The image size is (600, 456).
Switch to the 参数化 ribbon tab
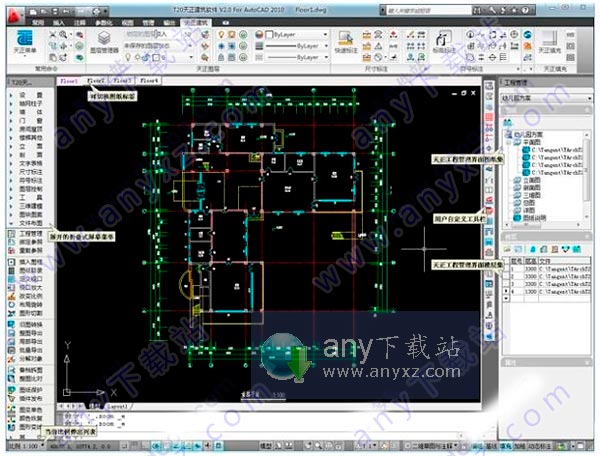click(x=104, y=23)
